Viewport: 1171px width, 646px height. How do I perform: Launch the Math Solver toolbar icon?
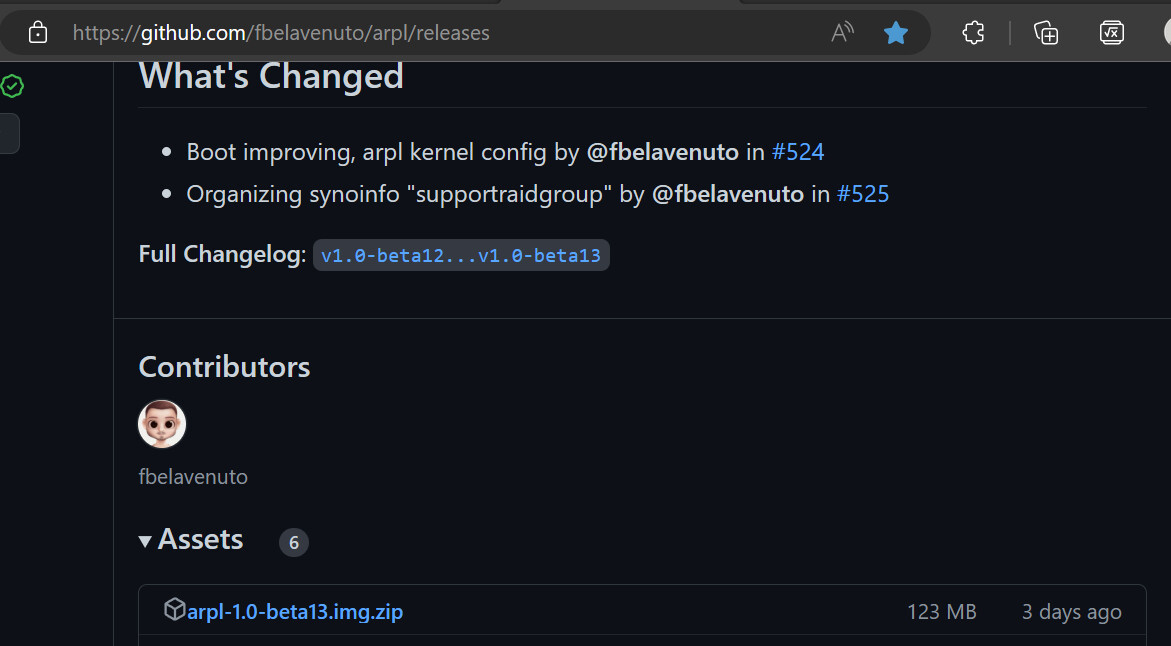point(1111,33)
